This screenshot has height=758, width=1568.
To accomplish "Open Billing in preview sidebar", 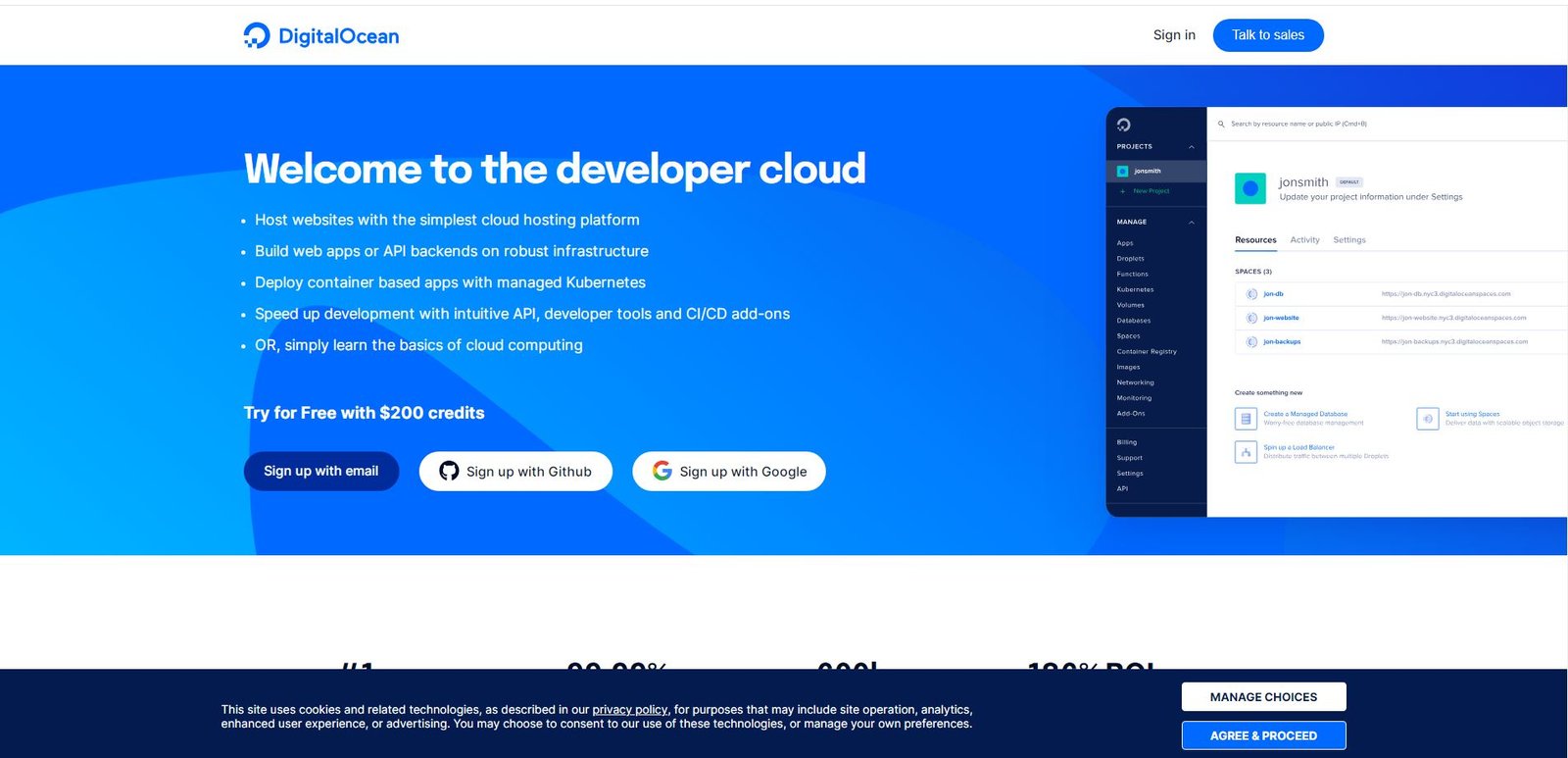I will (x=1127, y=442).
